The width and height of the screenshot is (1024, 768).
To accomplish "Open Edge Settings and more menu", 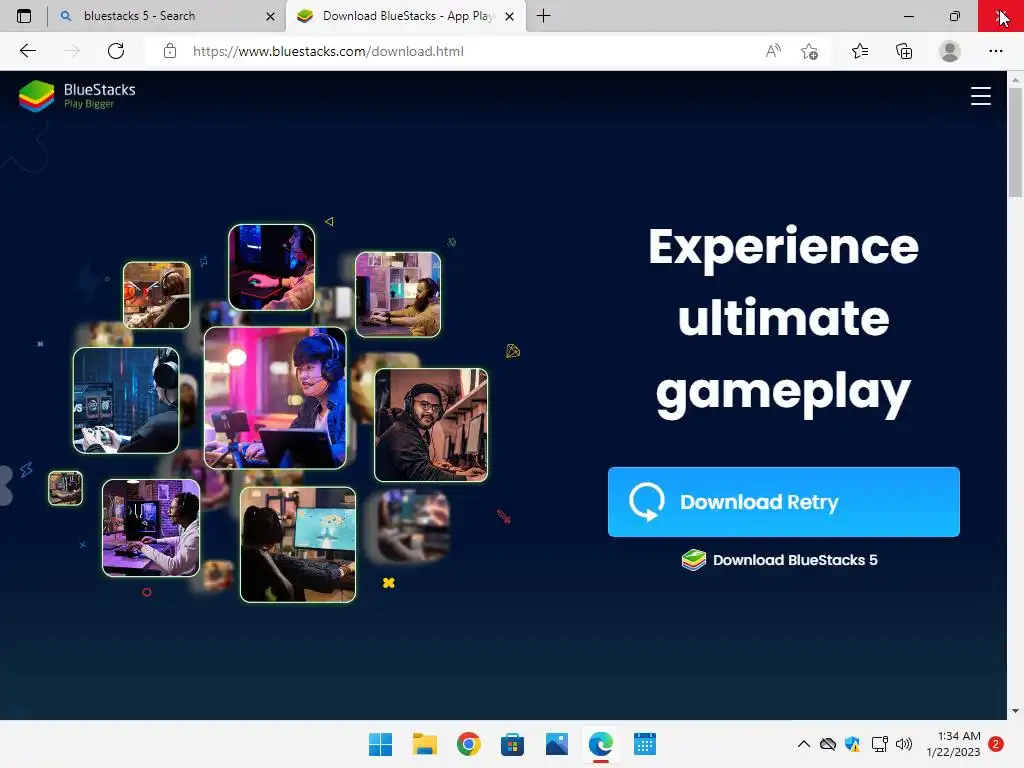I will pyautogui.click(x=995, y=51).
